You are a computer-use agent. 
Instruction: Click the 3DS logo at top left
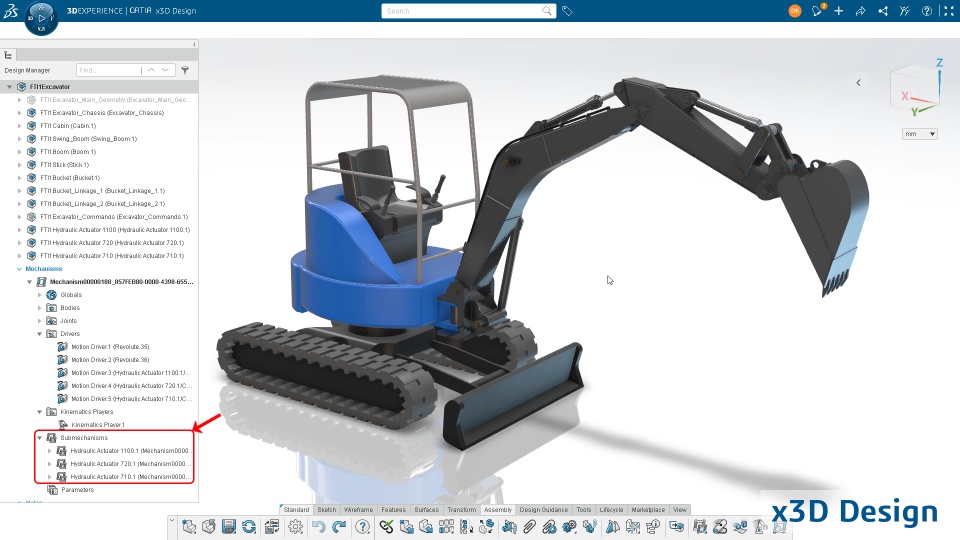[x=10, y=11]
